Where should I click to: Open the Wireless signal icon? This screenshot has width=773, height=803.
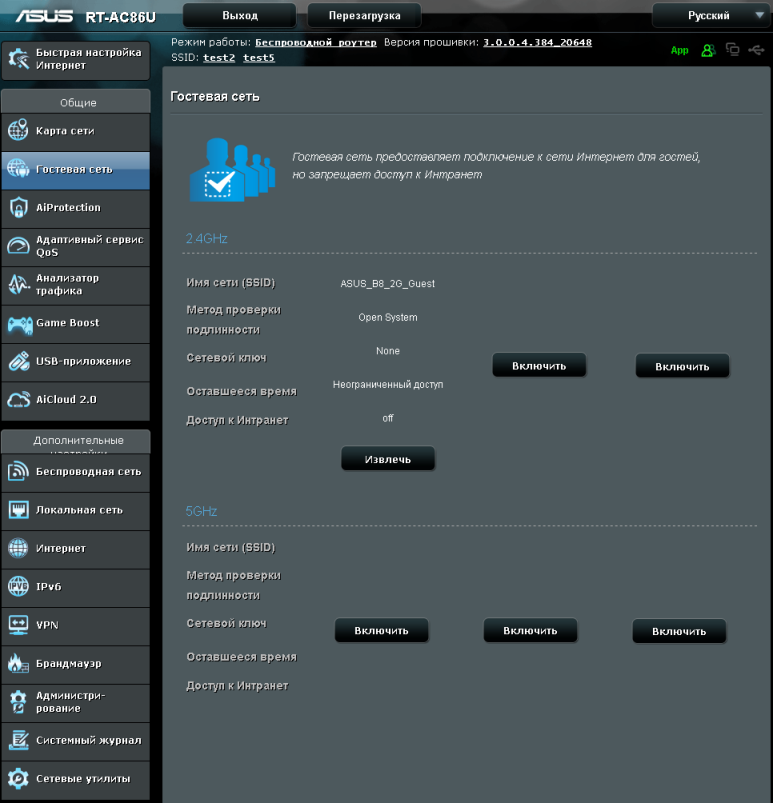(18, 471)
